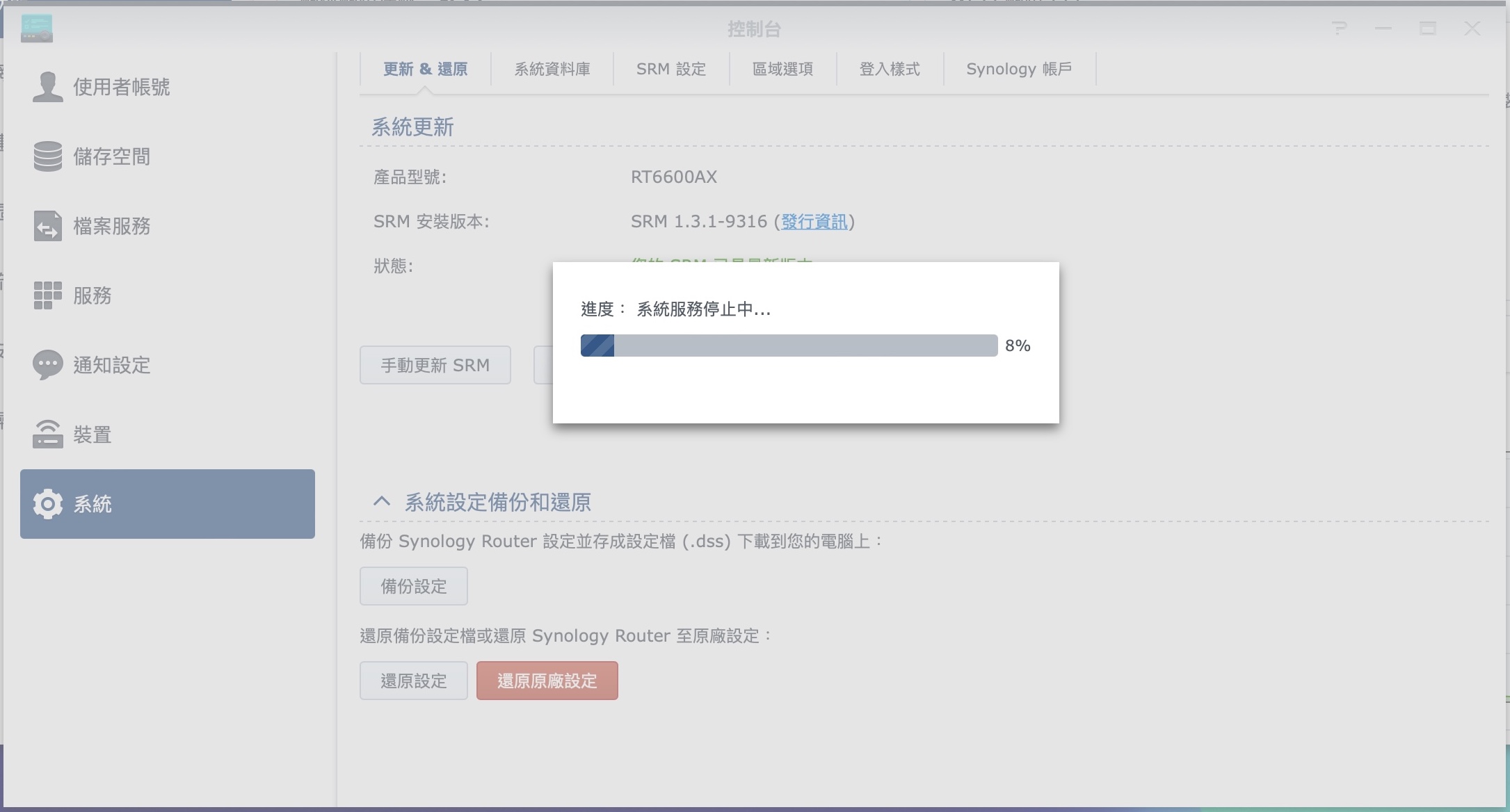Click the services grid icon
The width and height of the screenshot is (1510, 812).
coord(47,295)
